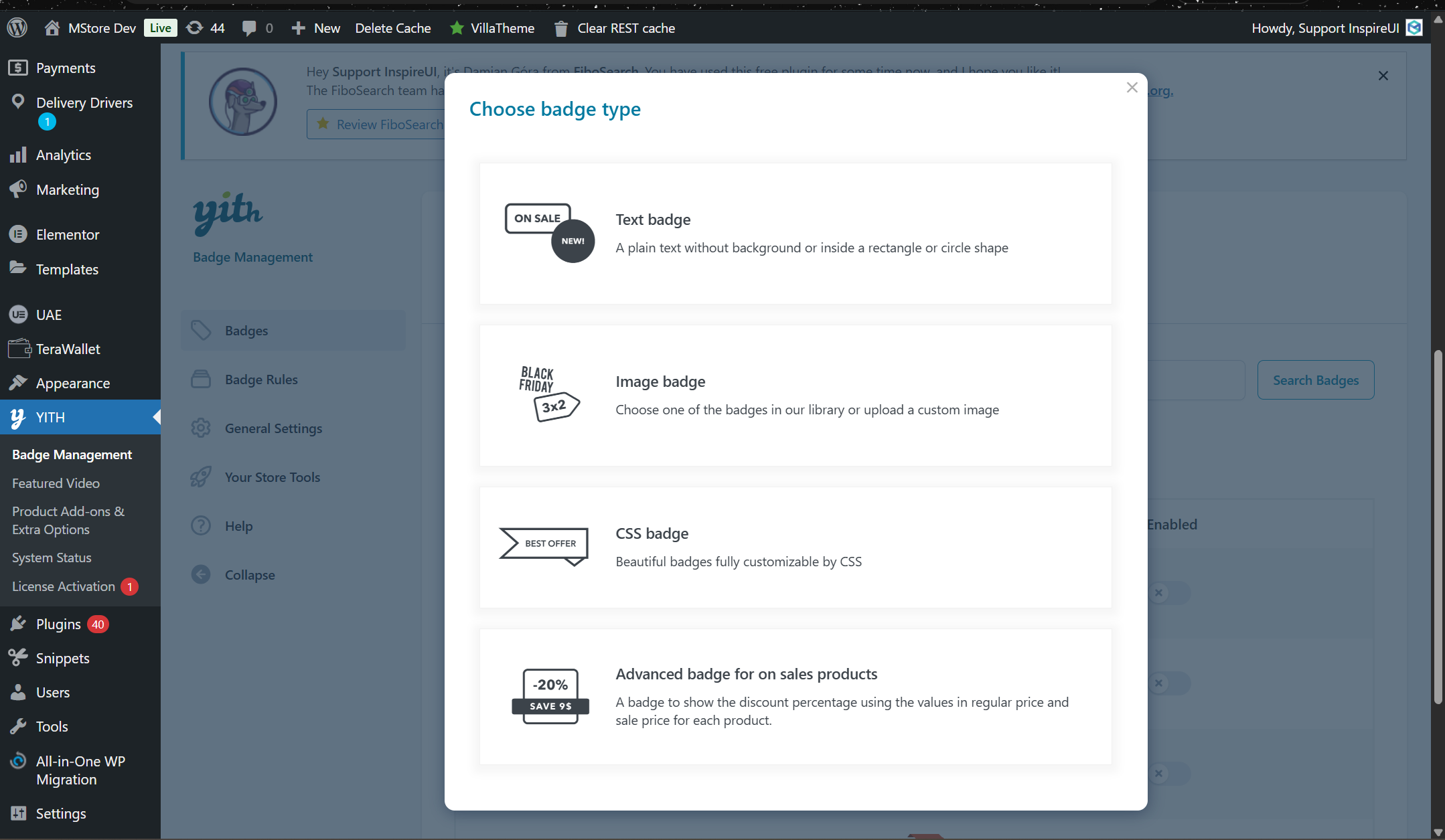The image size is (1445, 840).
Task: Pick the CSS badge option
Action: tap(795, 548)
